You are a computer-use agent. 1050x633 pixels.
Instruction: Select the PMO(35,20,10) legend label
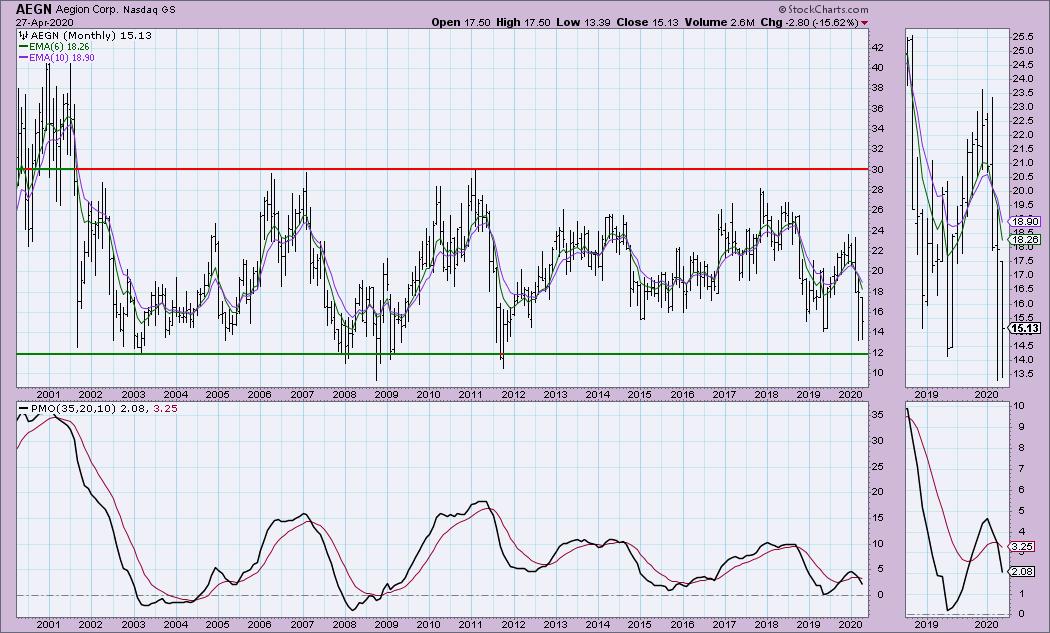coord(72,408)
